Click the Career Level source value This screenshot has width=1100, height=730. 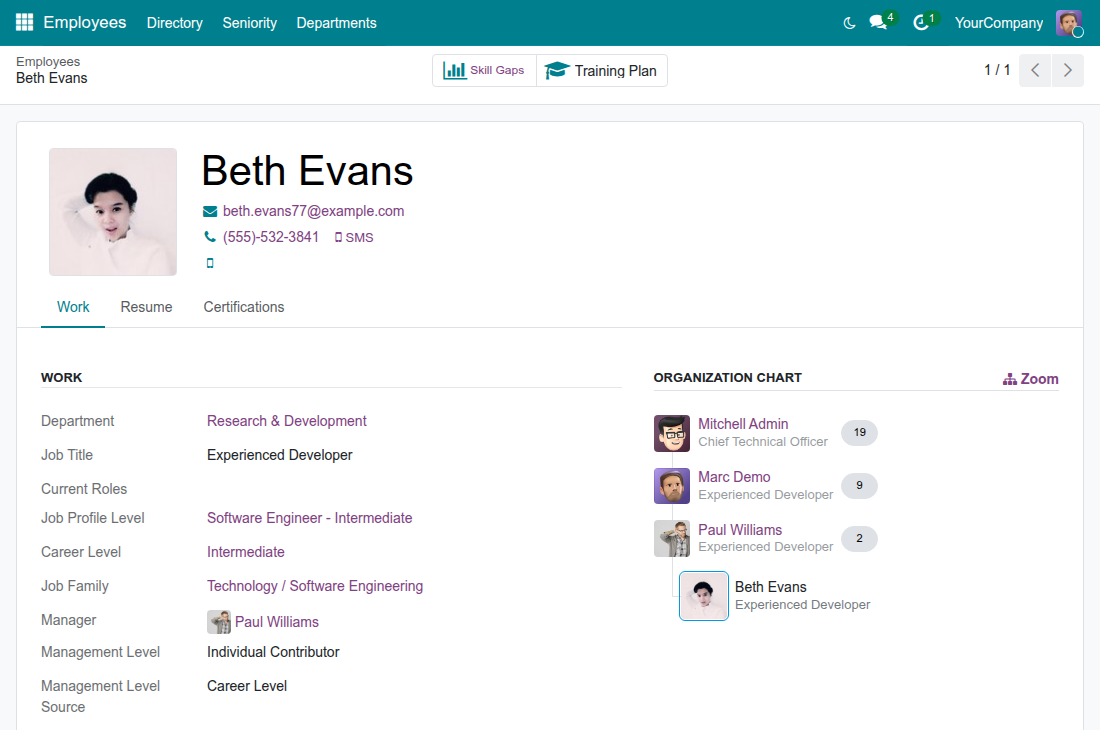[x=247, y=687]
